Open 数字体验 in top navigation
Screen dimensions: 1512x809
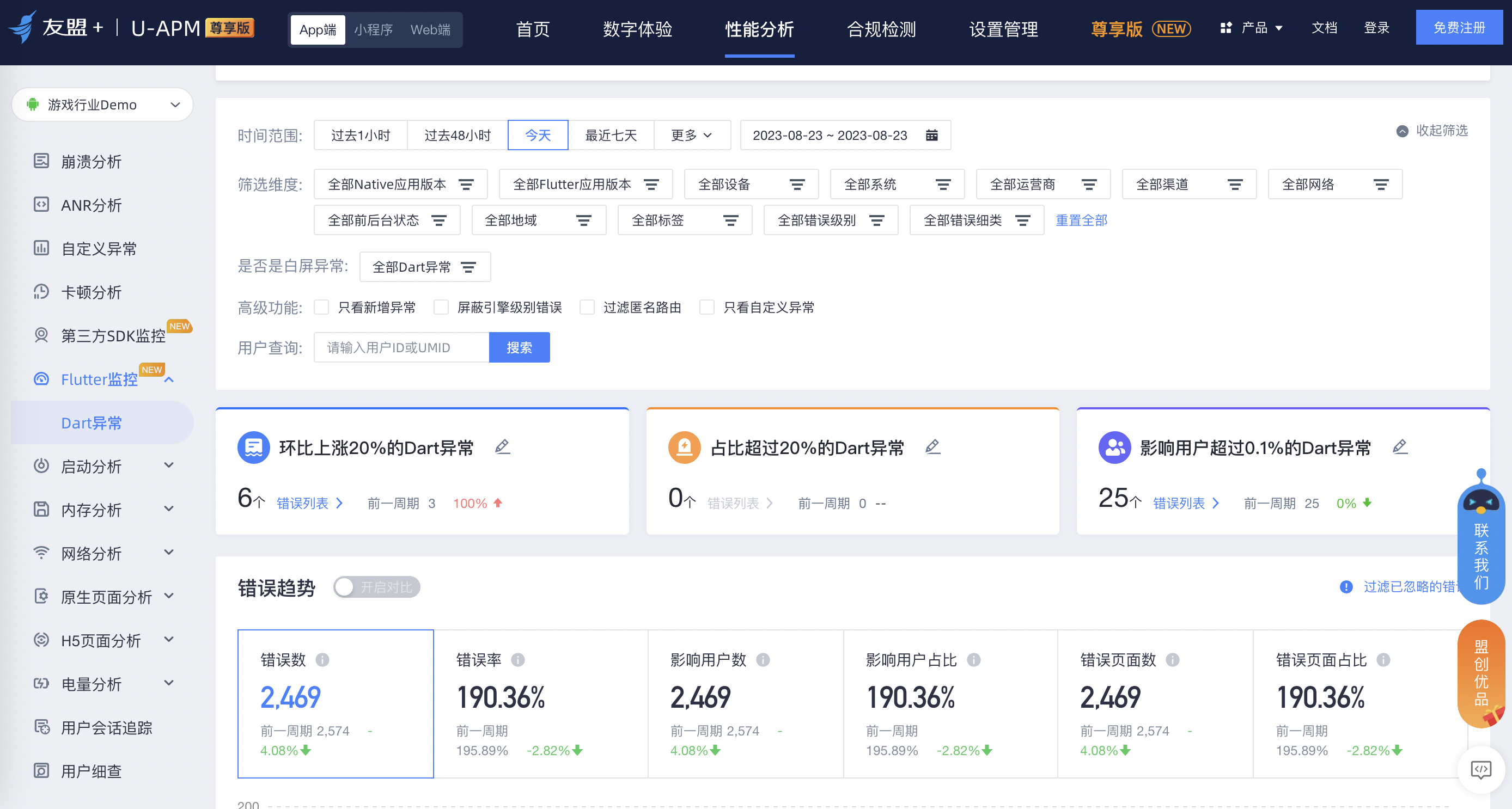click(637, 29)
